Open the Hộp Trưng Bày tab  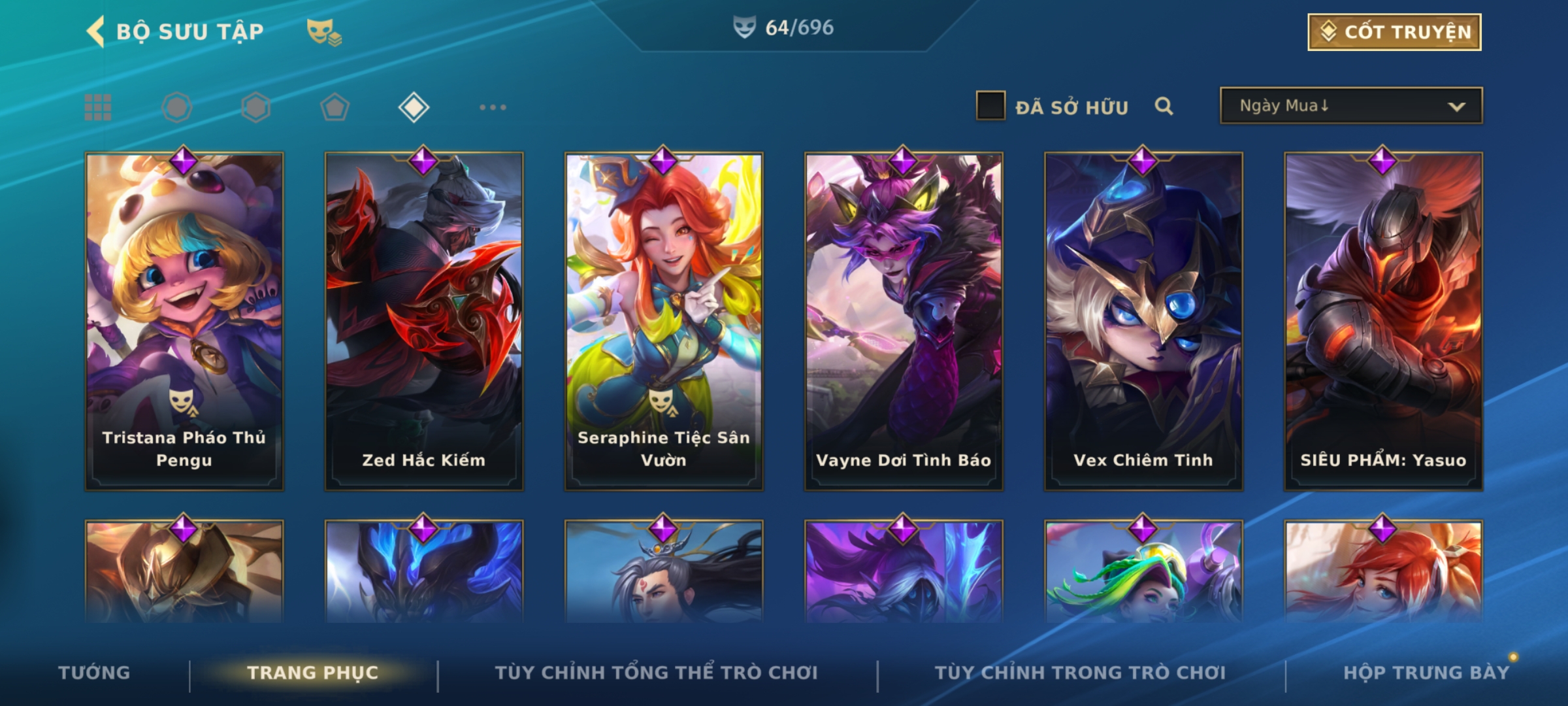click(x=1426, y=673)
